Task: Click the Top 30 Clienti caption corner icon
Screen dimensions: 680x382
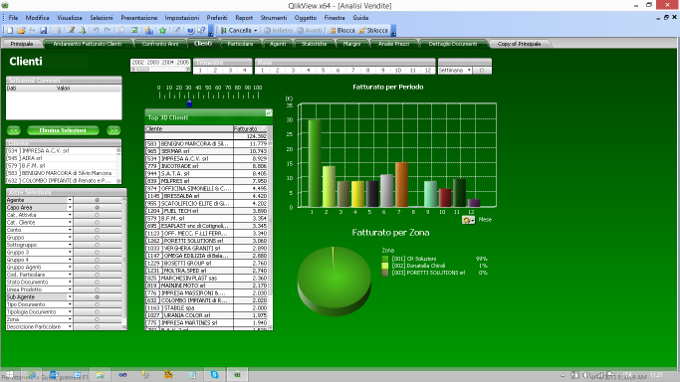Action: point(269,113)
